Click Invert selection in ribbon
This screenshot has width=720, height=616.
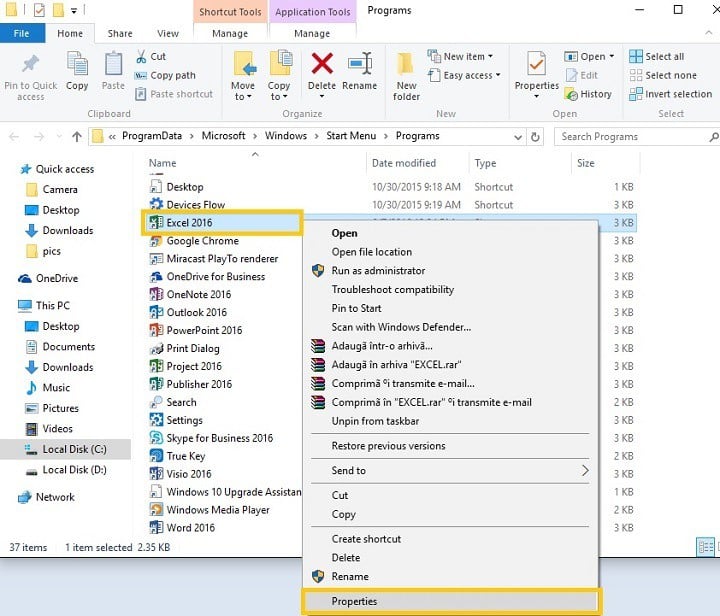click(x=670, y=94)
